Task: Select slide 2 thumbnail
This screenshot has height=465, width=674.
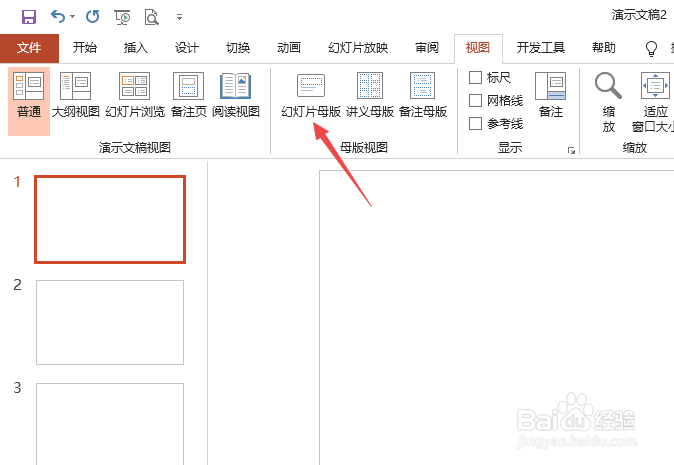Action: [x=110, y=322]
